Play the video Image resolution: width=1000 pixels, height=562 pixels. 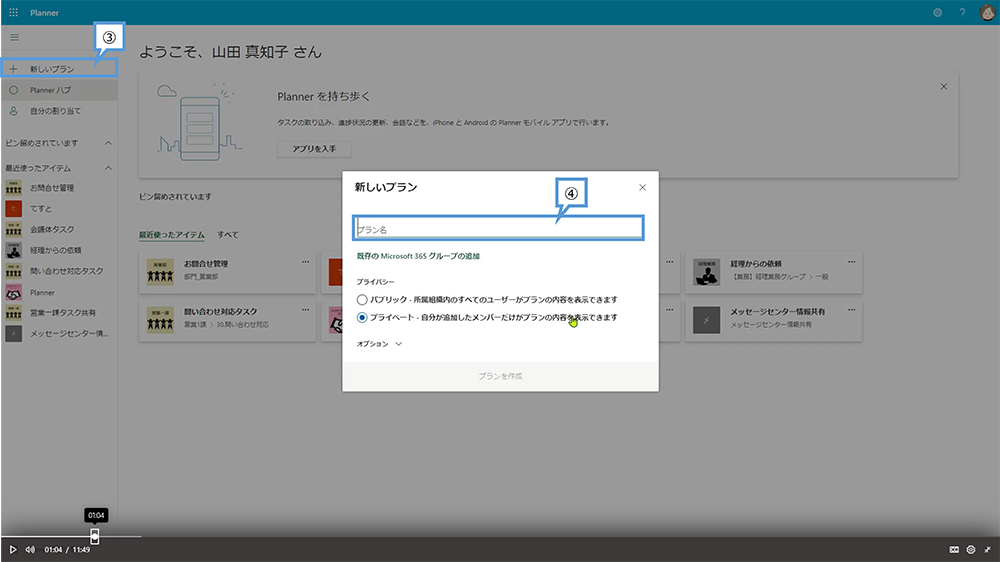[12, 549]
